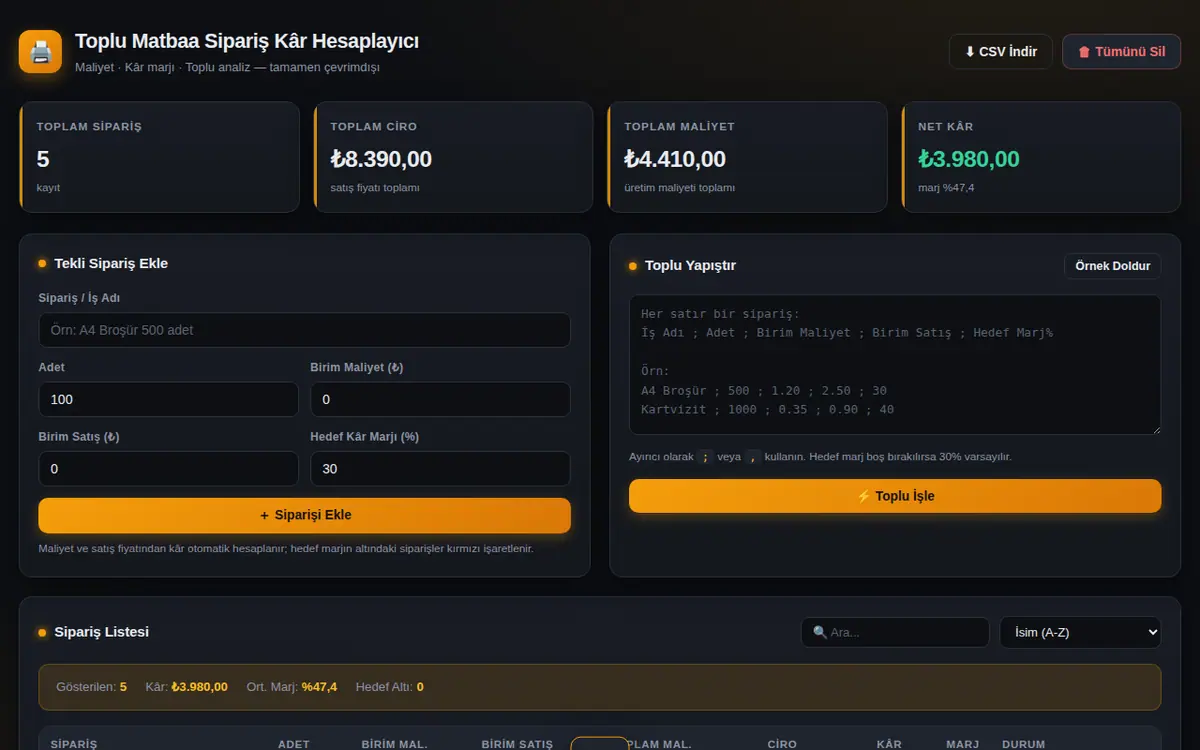Click the printer logo icon
The image size is (1200, 750).
[x=40, y=51]
